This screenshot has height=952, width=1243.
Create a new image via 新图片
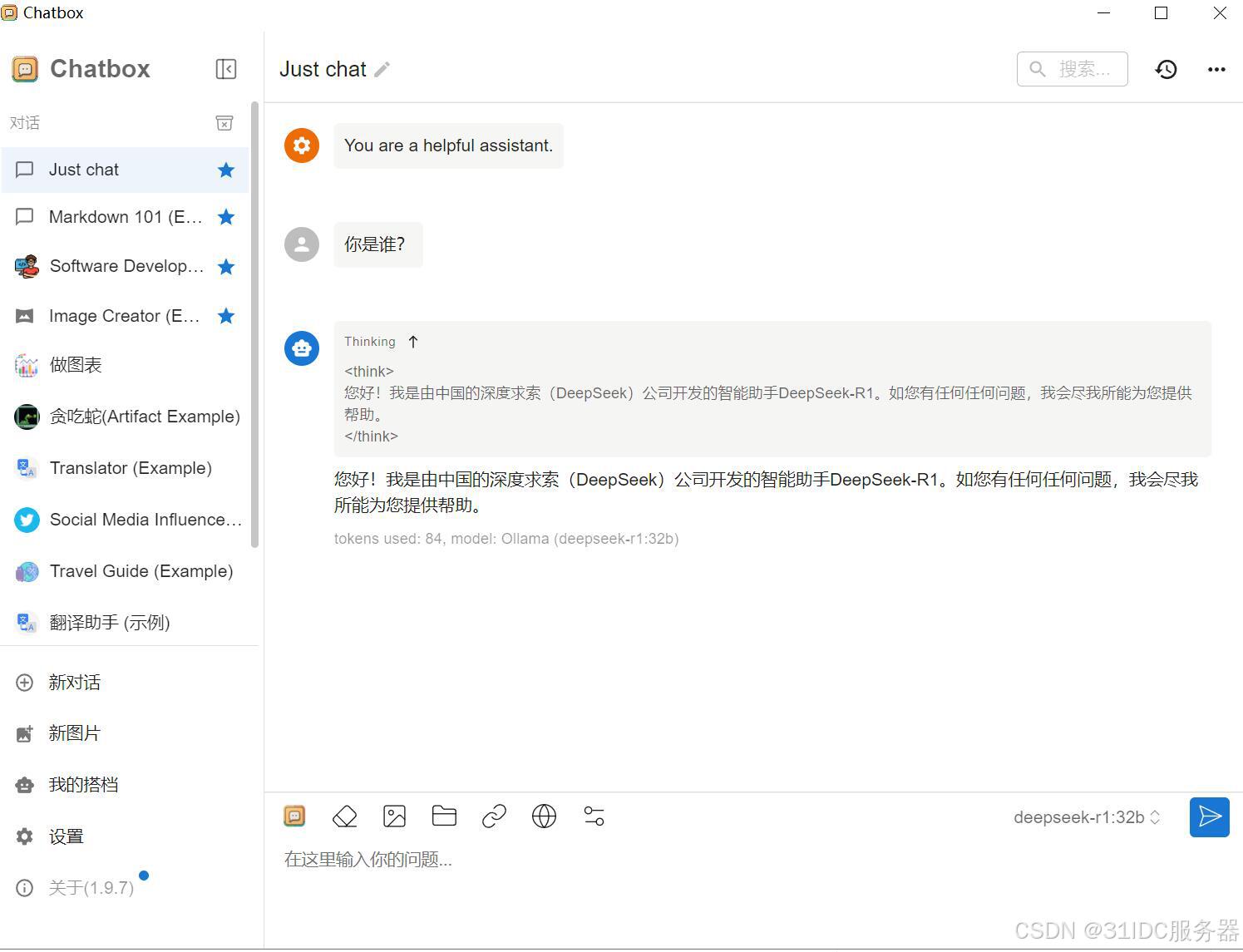pyautogui.click(x=129, y=733)
